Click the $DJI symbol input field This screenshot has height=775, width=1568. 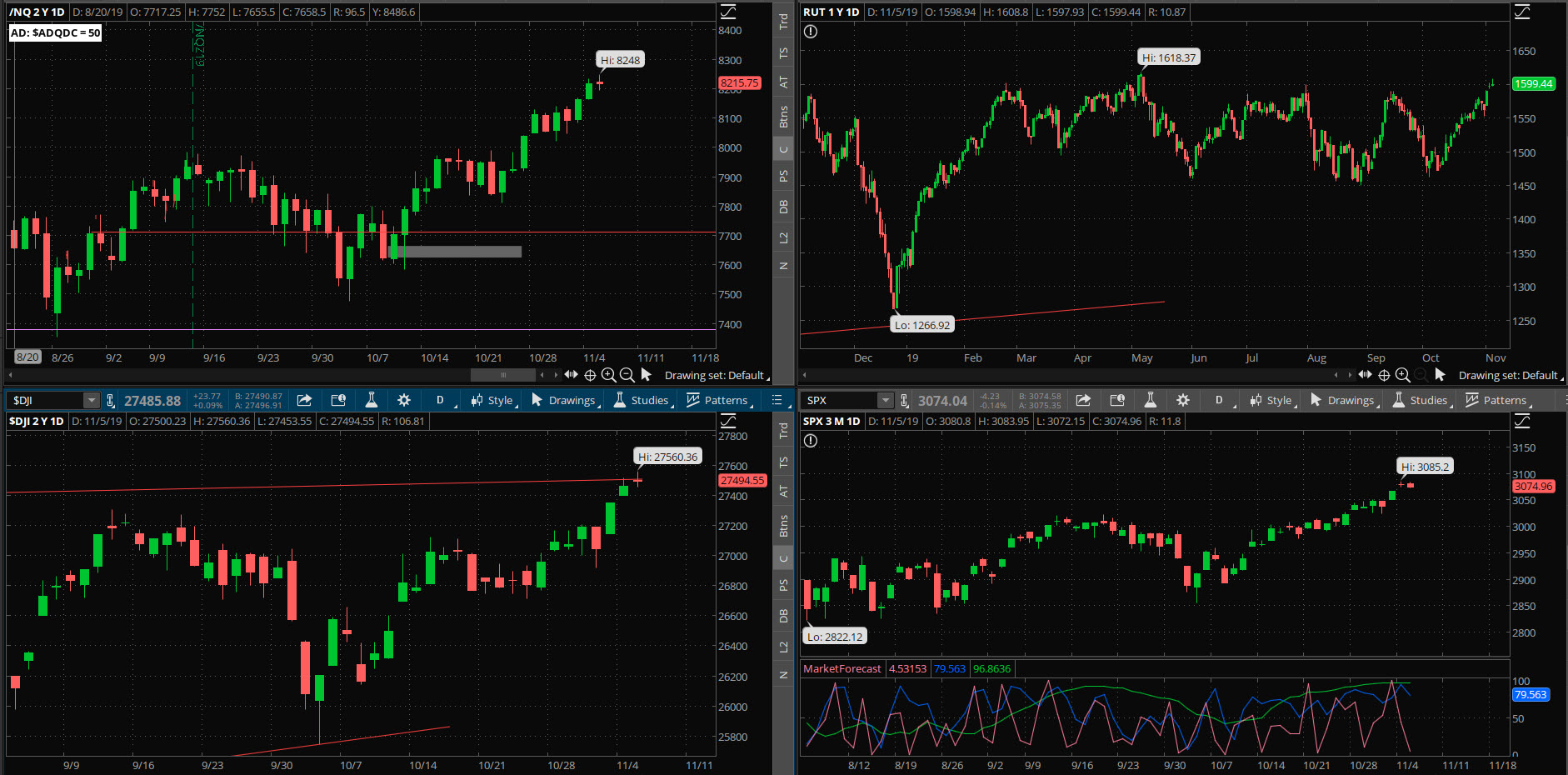point(47,401)
